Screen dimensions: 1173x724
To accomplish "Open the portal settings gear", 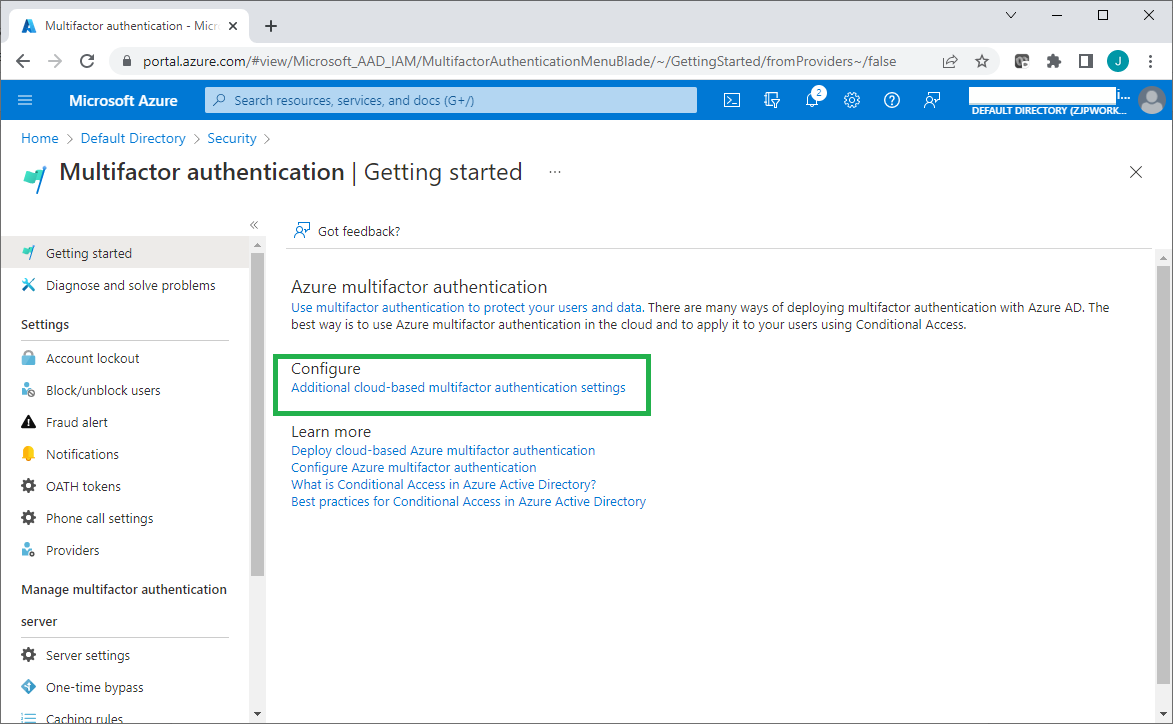I will [852, 100].
